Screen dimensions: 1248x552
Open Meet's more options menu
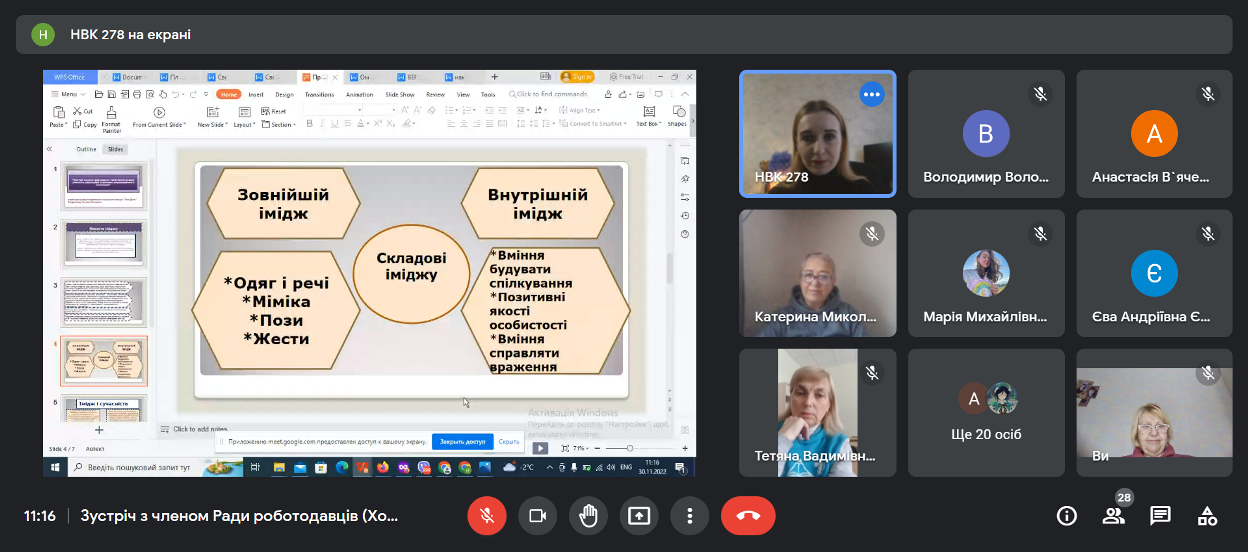pos(689,515)
